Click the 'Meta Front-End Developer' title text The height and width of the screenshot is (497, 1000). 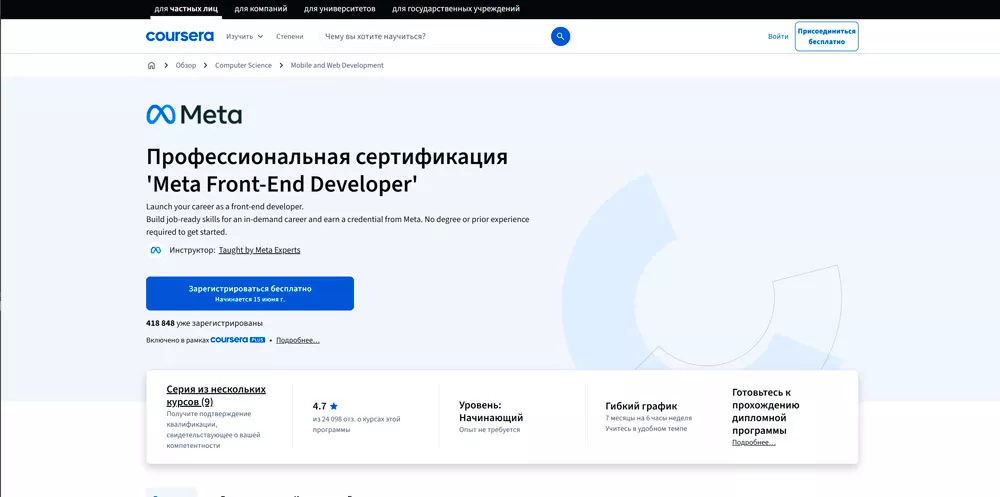coord(282,184)
